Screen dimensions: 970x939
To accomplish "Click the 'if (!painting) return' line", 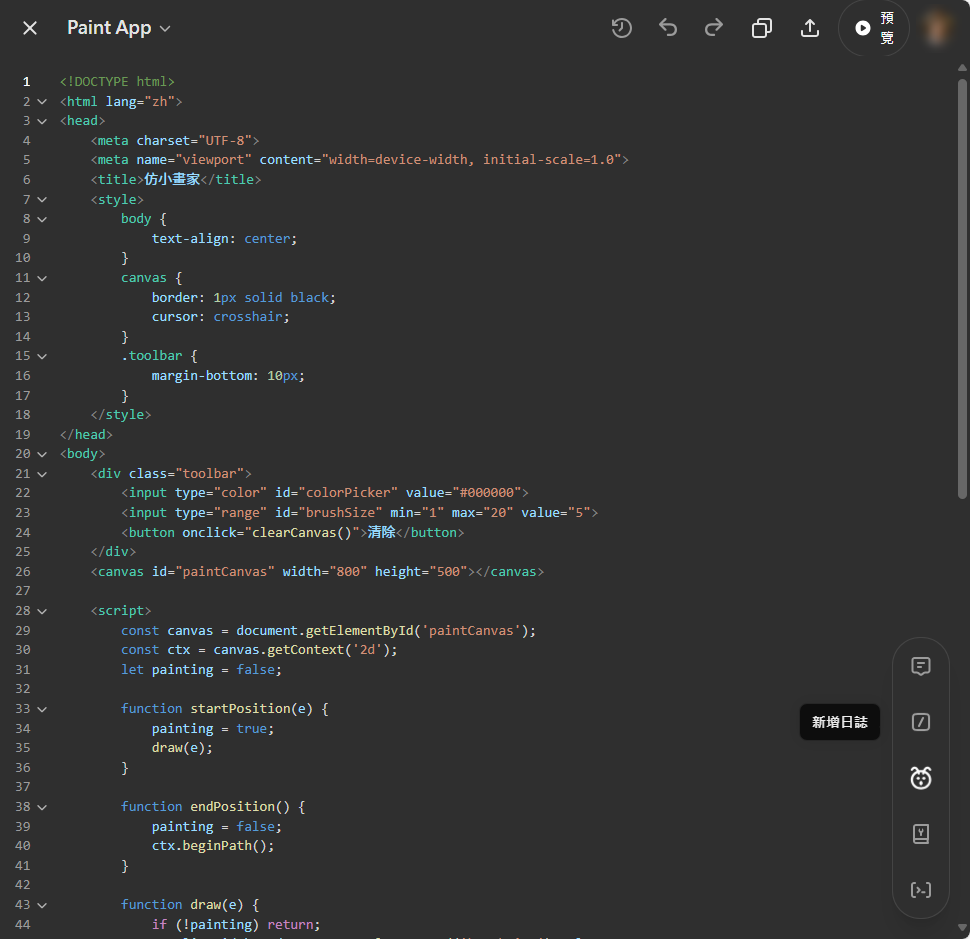I will pos(236,925).
